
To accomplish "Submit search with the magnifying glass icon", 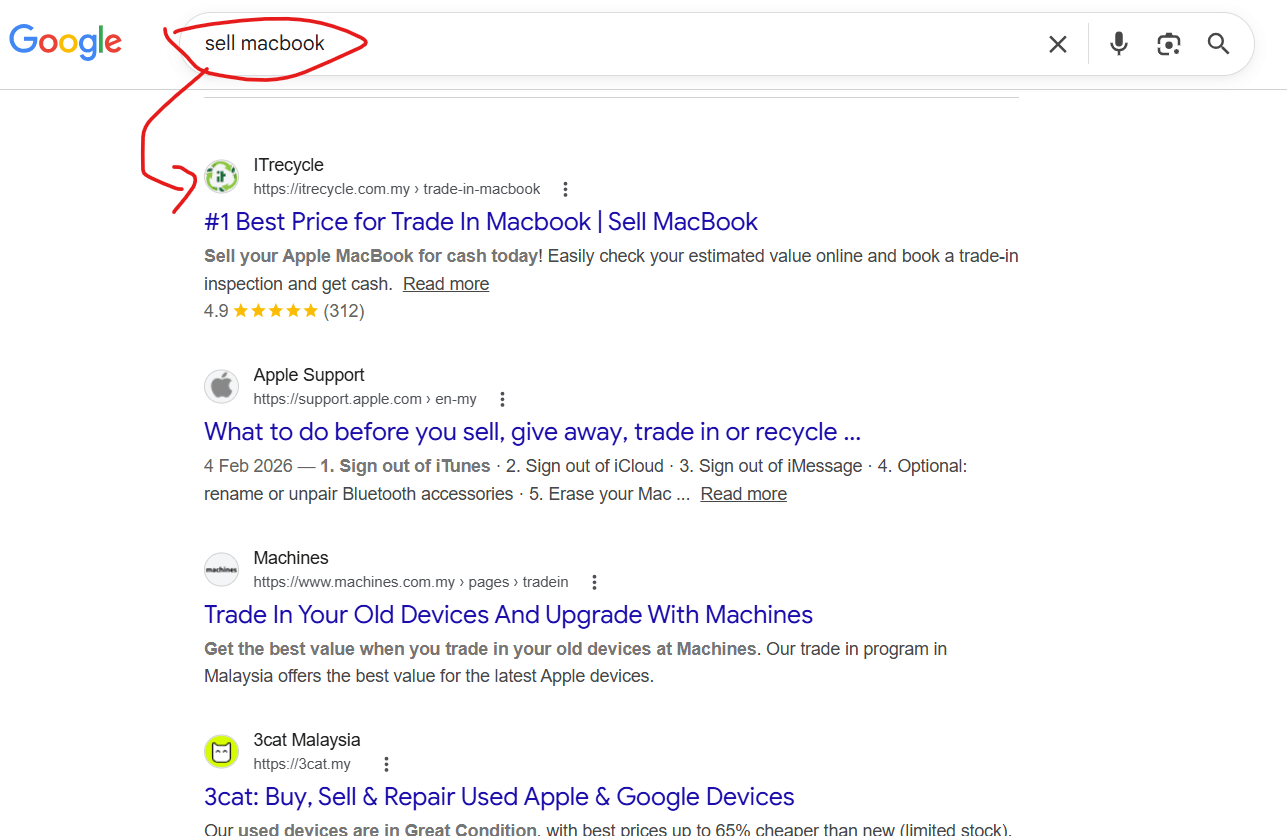I will coord(1218,43).
